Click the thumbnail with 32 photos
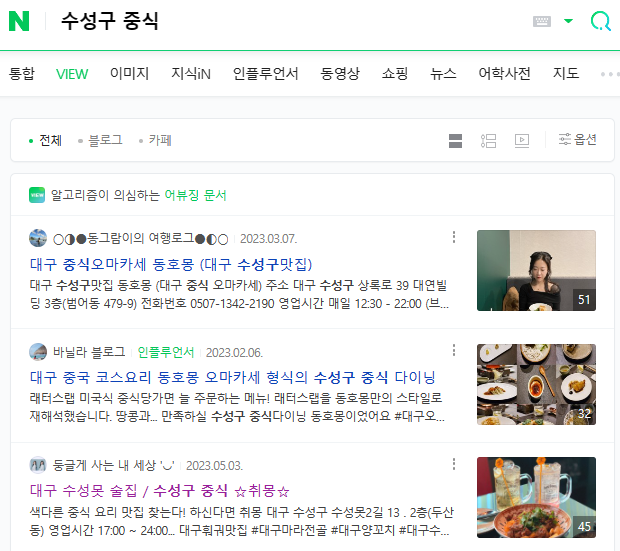620x551 pixels. coord(536,384)
